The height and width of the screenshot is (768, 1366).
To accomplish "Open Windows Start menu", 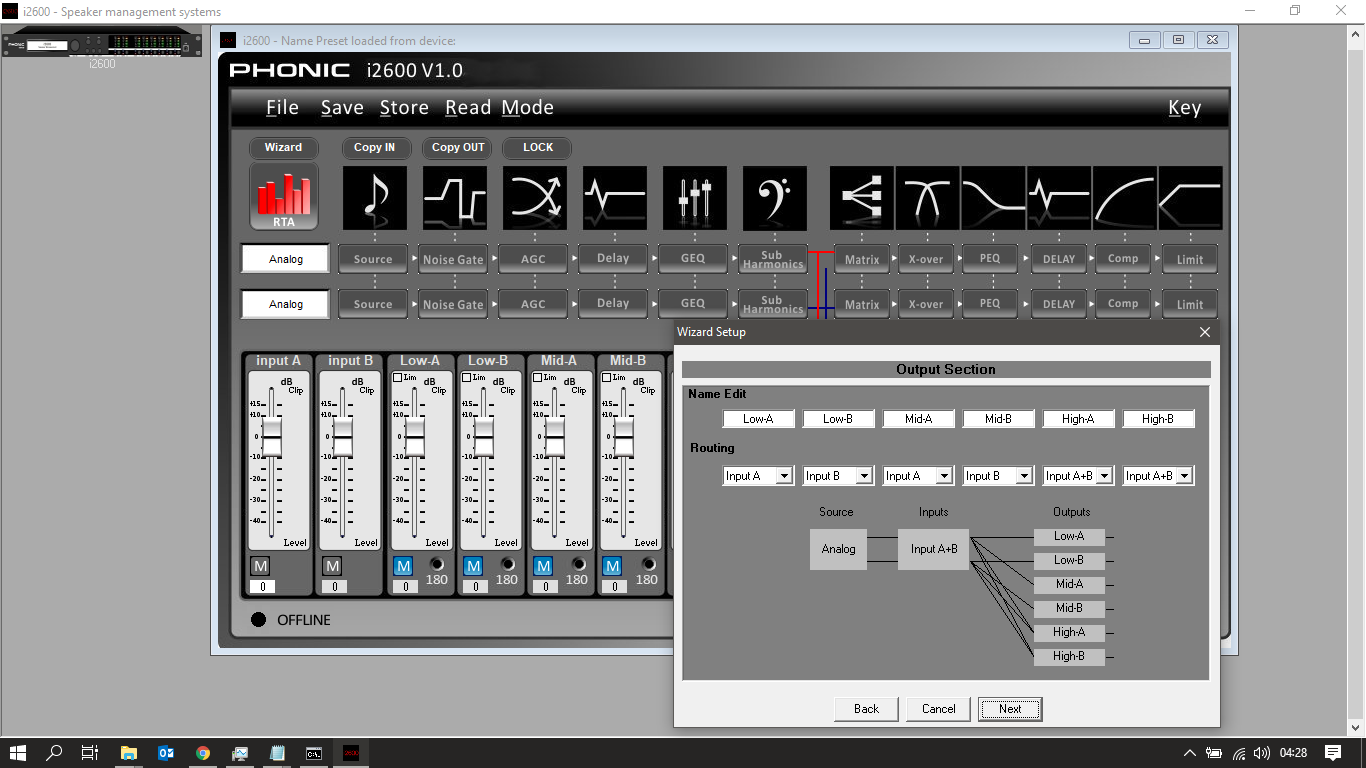I will pos(18,753).
